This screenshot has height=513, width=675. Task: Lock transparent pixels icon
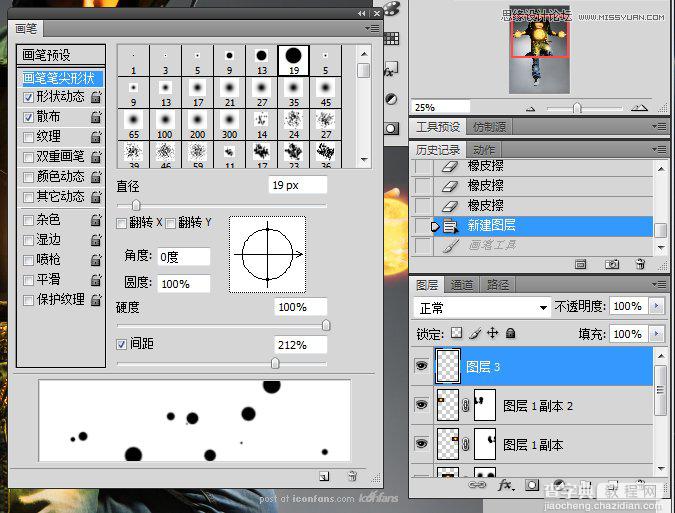(x=456, y=333)
